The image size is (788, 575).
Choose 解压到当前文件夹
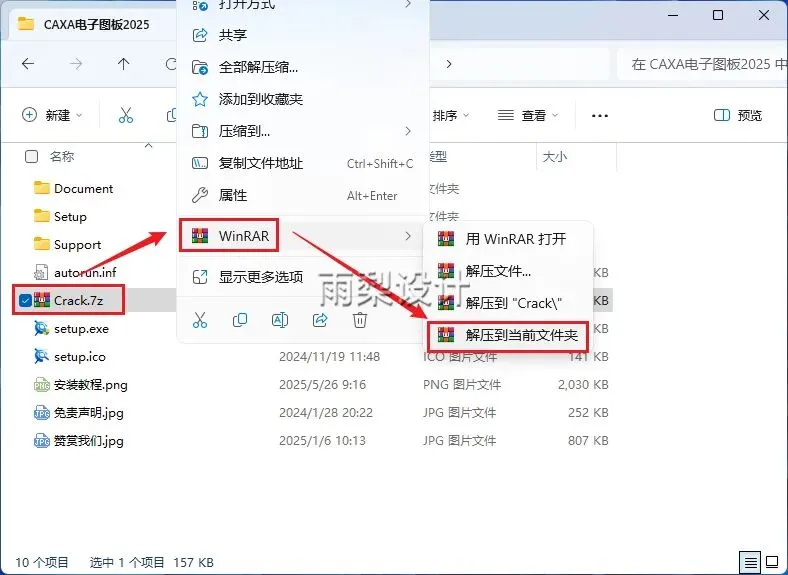[x=508, y=335]
